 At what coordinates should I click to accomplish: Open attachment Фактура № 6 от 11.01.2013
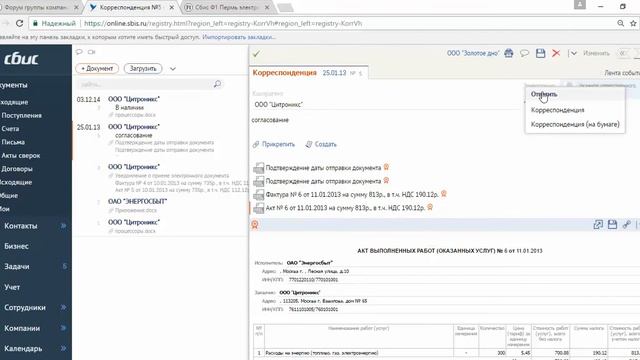(352, 195)
